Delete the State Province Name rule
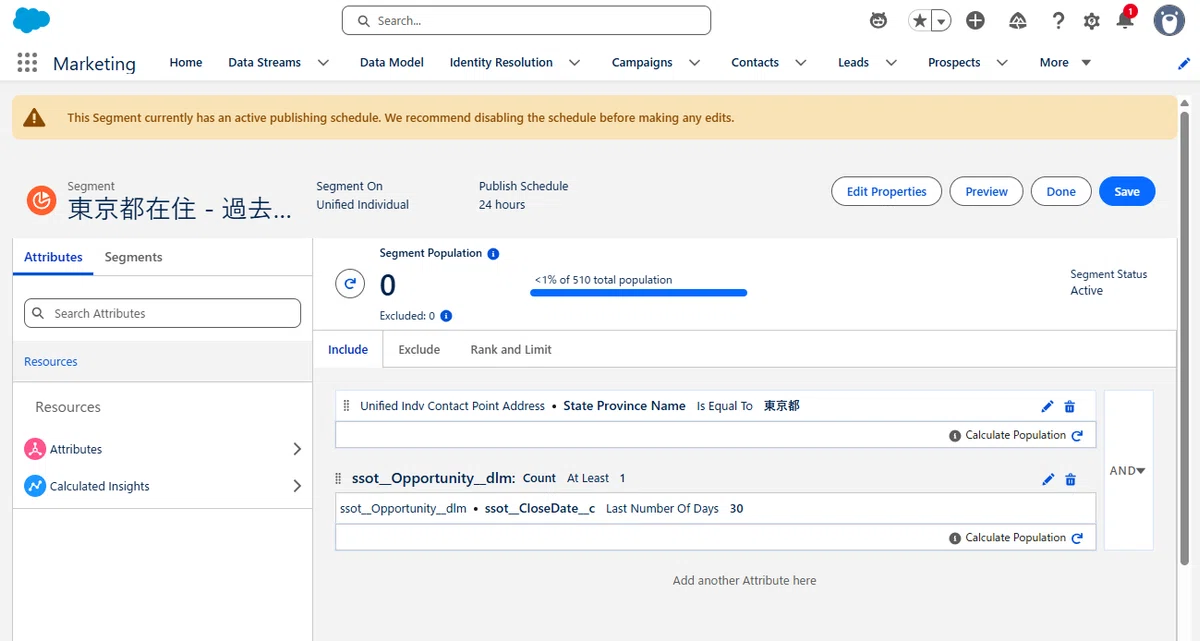 tap(1070, 406)
